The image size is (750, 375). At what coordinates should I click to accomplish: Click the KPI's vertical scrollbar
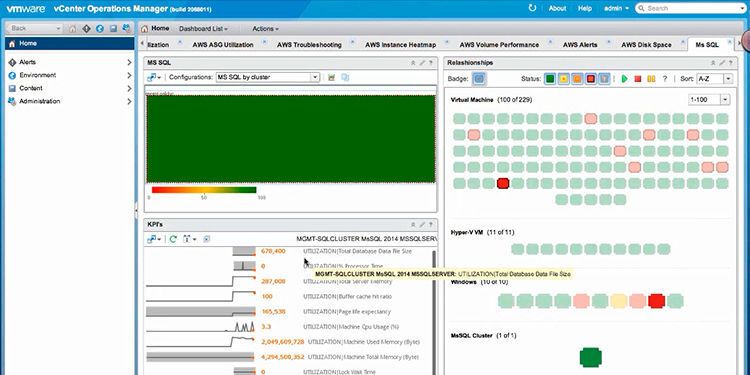coord(434,312)
